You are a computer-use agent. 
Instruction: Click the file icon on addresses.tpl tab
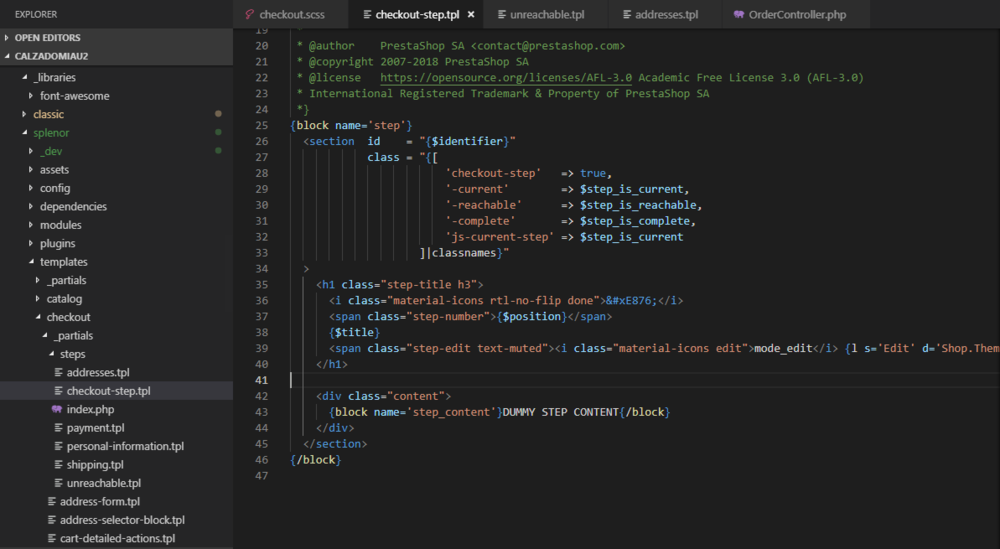click(x=628, y=15)
